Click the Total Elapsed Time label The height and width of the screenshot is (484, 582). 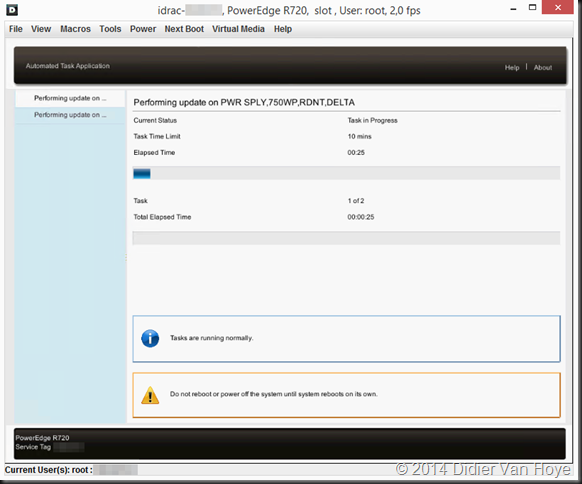click(162, 217)
